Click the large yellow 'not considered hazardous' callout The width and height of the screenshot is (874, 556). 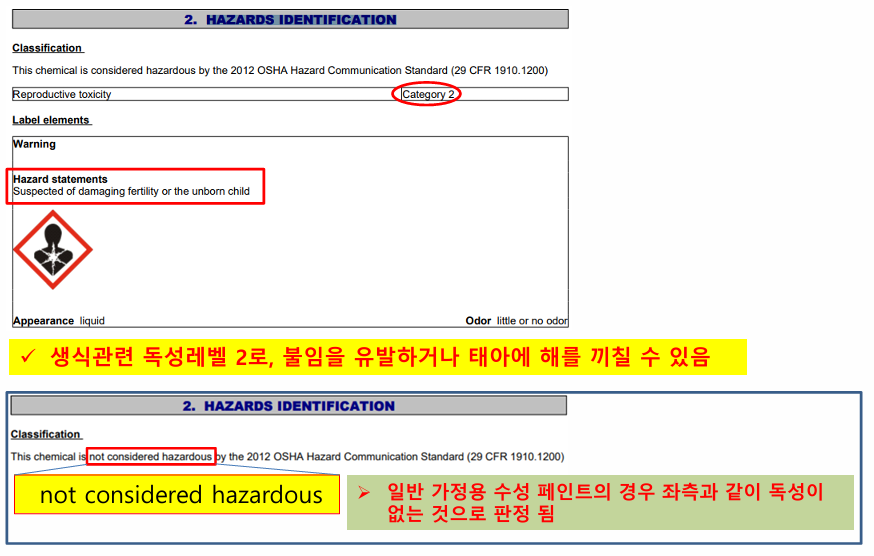(181, 494)
